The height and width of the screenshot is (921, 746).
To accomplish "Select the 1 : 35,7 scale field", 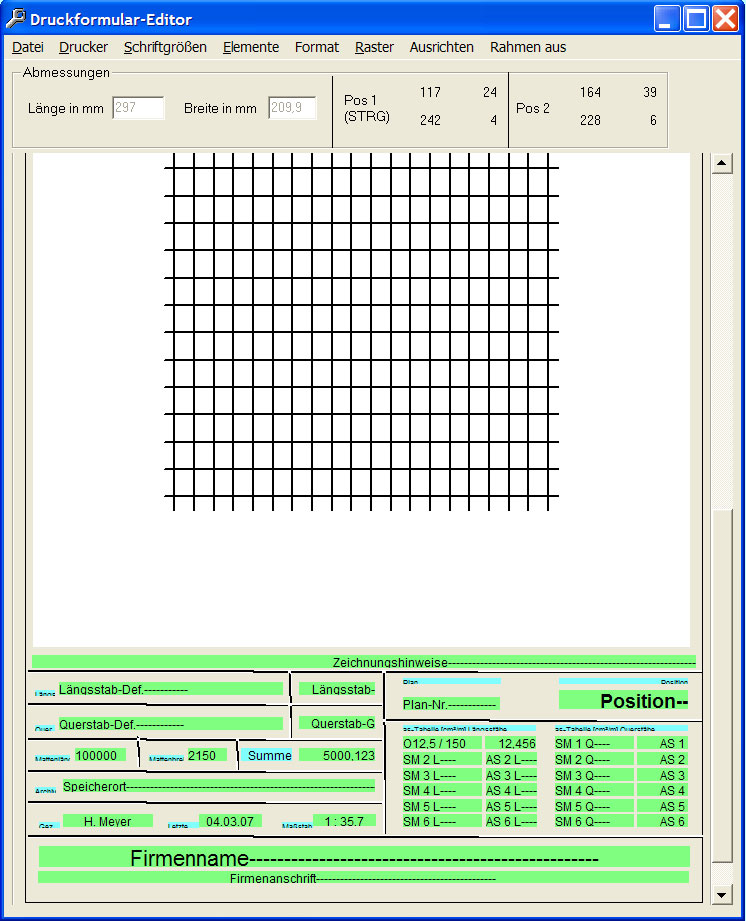I will (344, 821).
